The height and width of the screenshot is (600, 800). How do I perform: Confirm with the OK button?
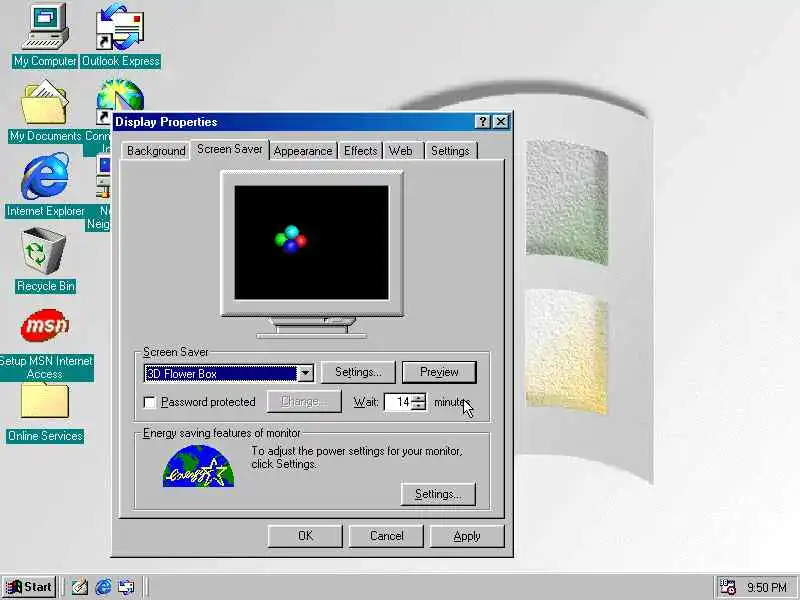pyautogui.click(x=305, y=536)
